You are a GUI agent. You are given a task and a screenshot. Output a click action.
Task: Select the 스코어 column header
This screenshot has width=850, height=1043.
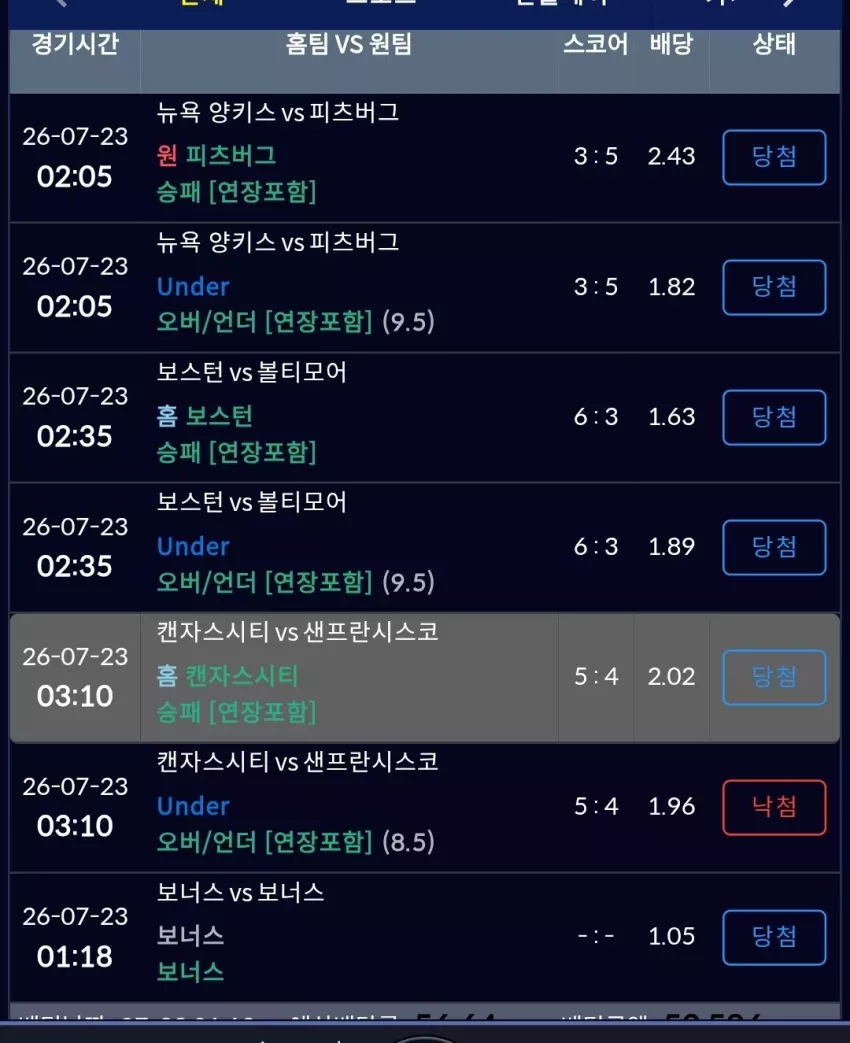pyautogui.click(x=595, y=44)
